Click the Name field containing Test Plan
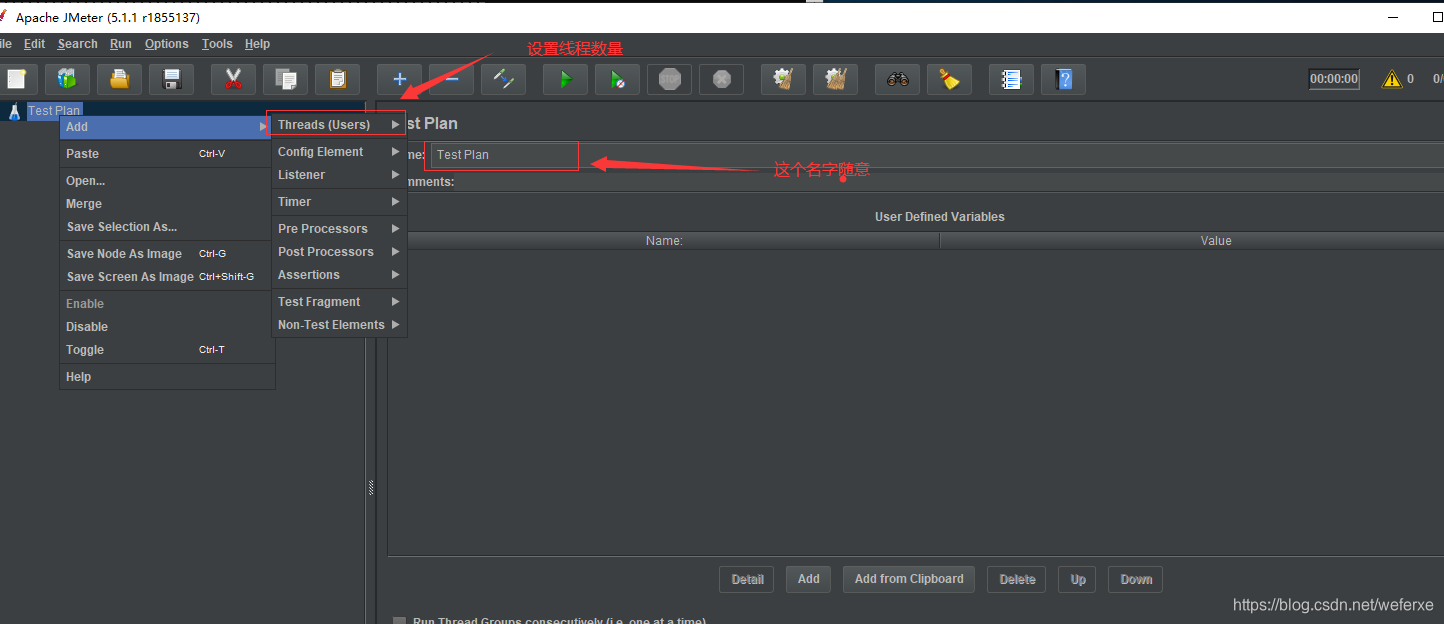 coord(936,155)
